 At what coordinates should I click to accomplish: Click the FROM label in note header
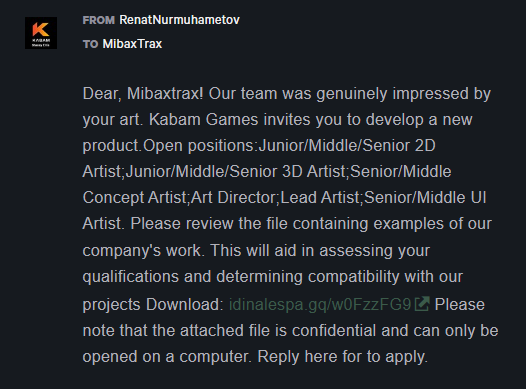click(x=99, y=20)
